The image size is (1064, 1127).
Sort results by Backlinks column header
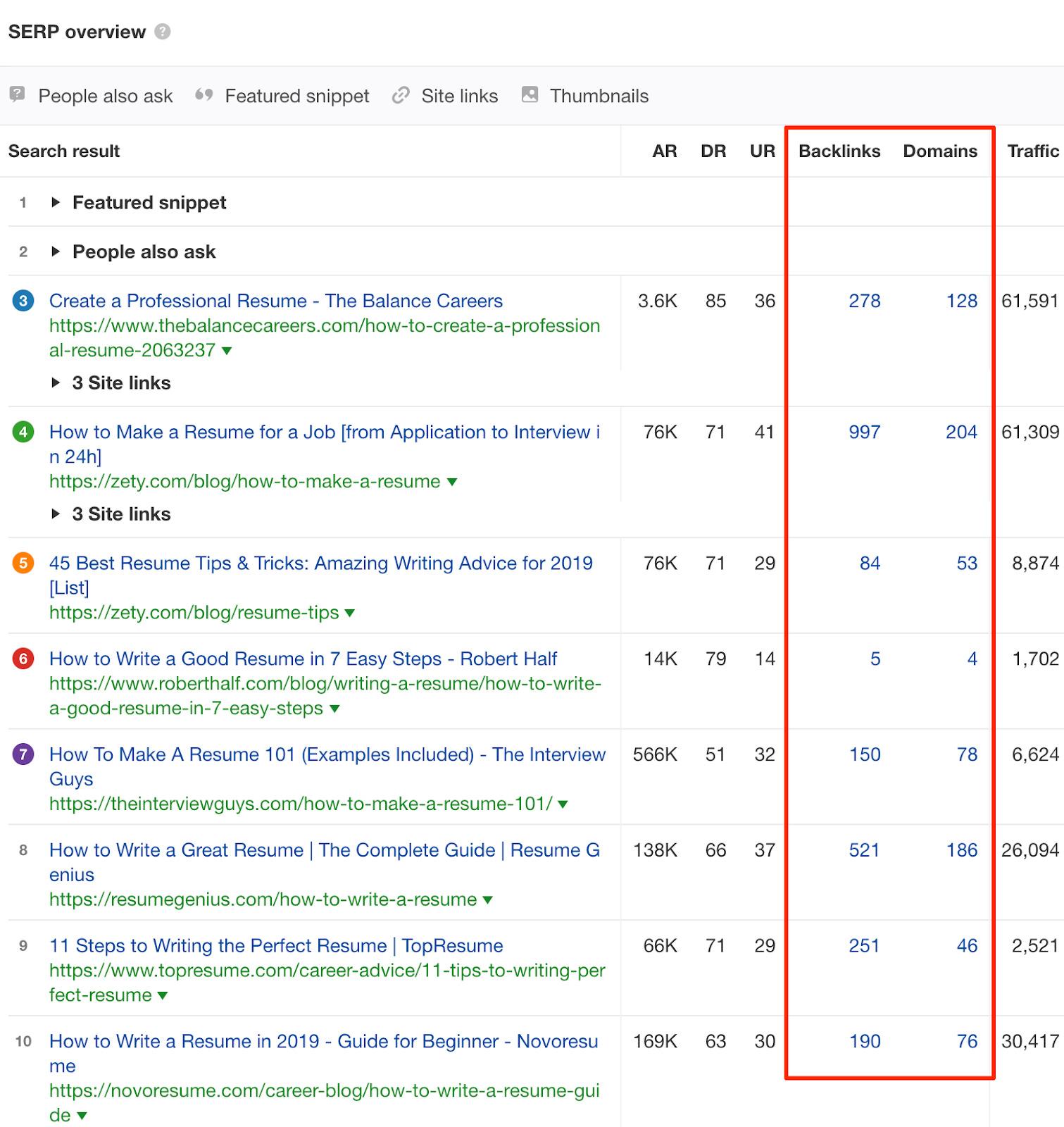coord(839,151)
